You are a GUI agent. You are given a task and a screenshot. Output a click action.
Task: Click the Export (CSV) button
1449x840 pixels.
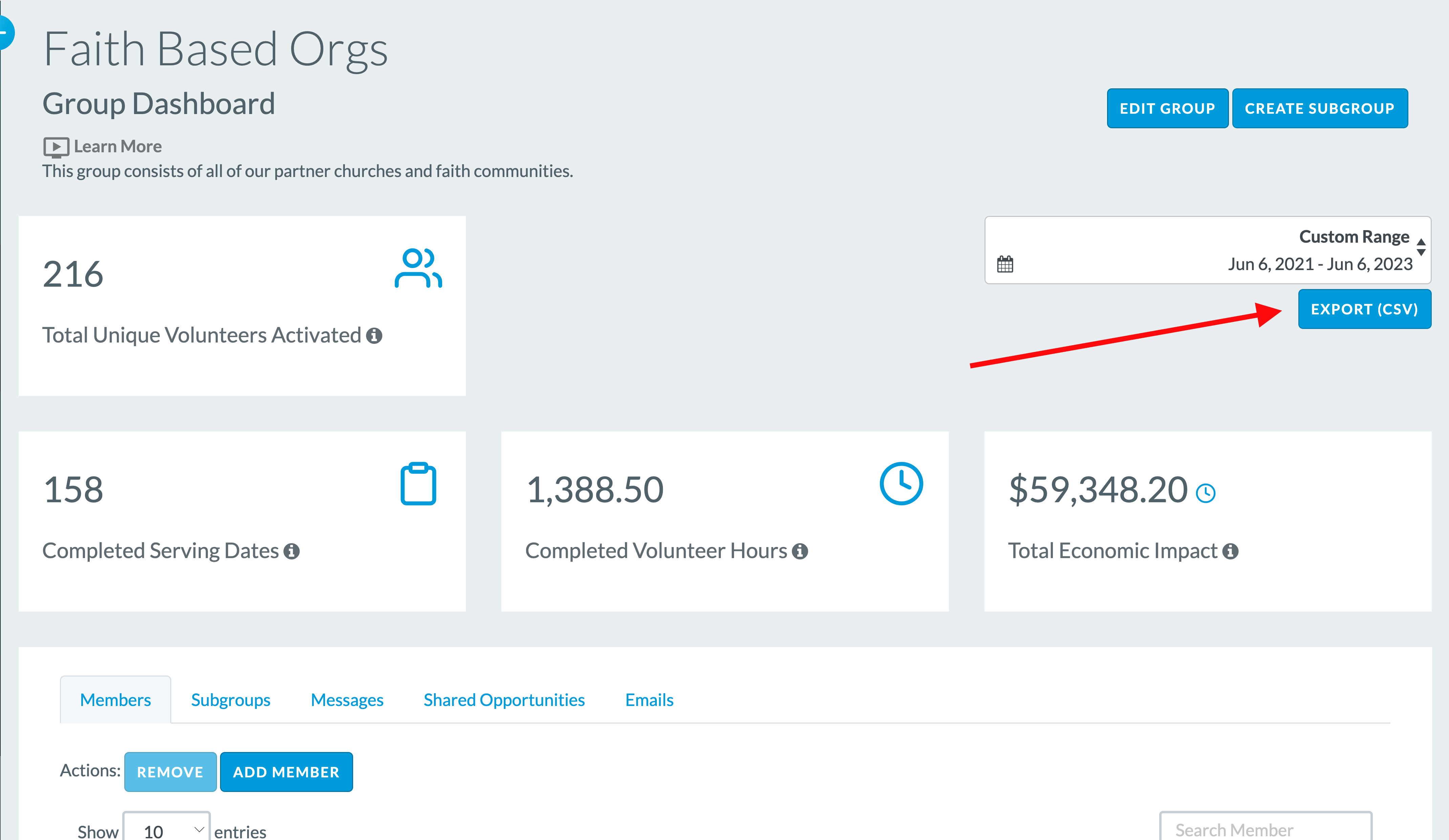pos(1364,309)
